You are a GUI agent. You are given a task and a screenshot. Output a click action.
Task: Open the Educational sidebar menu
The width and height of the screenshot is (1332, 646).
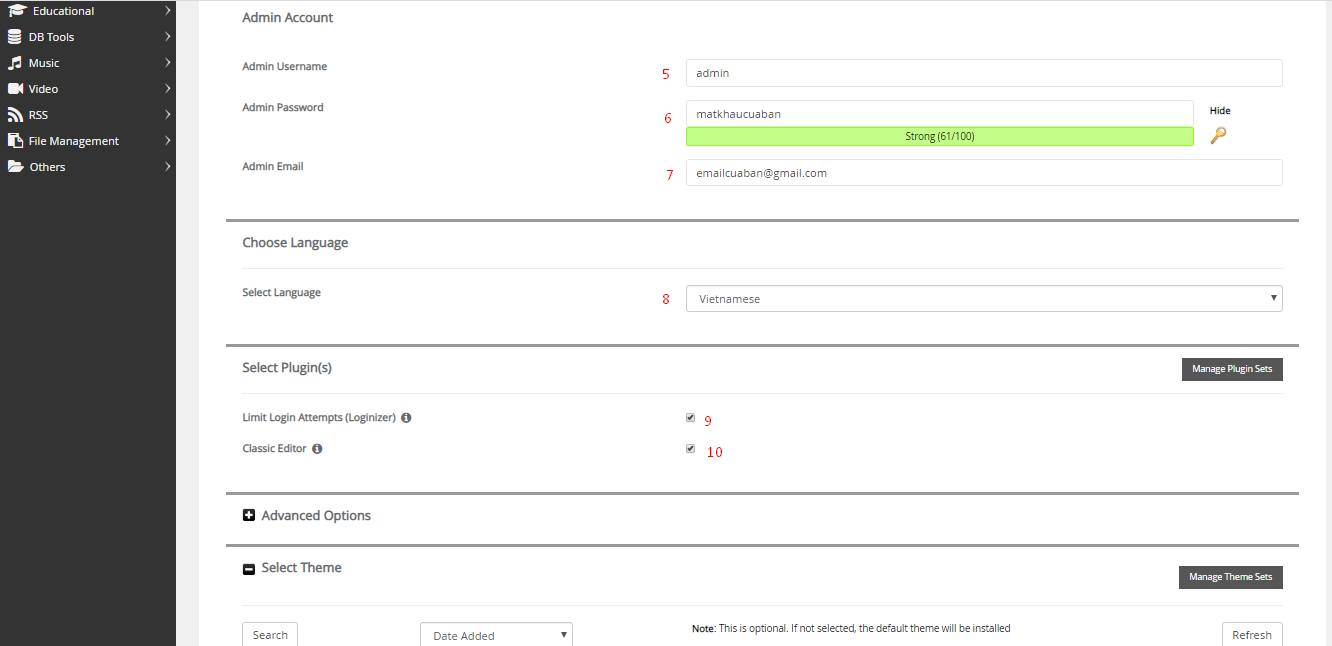88,11
